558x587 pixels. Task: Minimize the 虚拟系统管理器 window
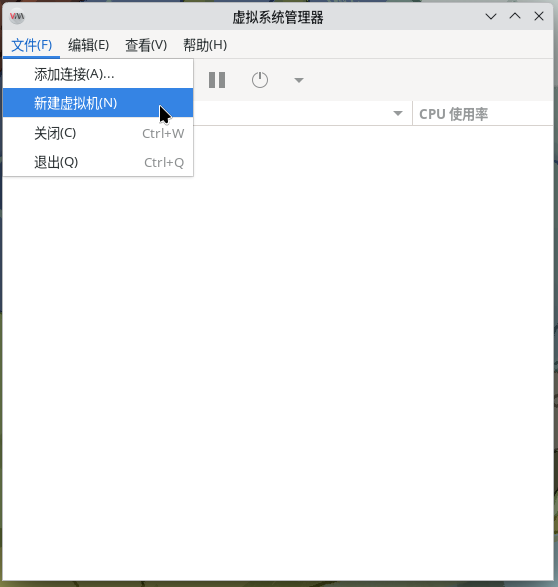491,16
